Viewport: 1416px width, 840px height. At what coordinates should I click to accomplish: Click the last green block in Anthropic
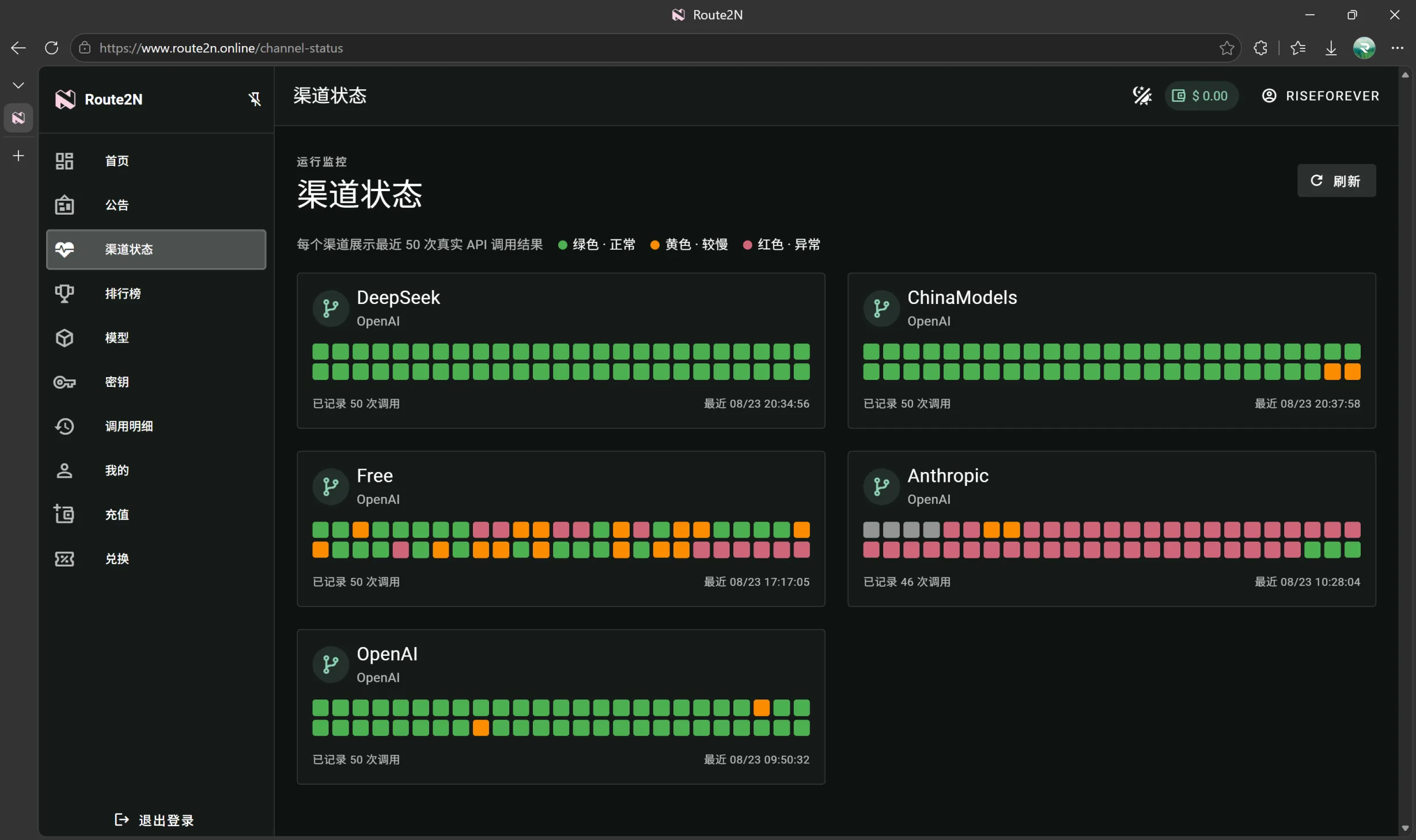click(1352, 550)
